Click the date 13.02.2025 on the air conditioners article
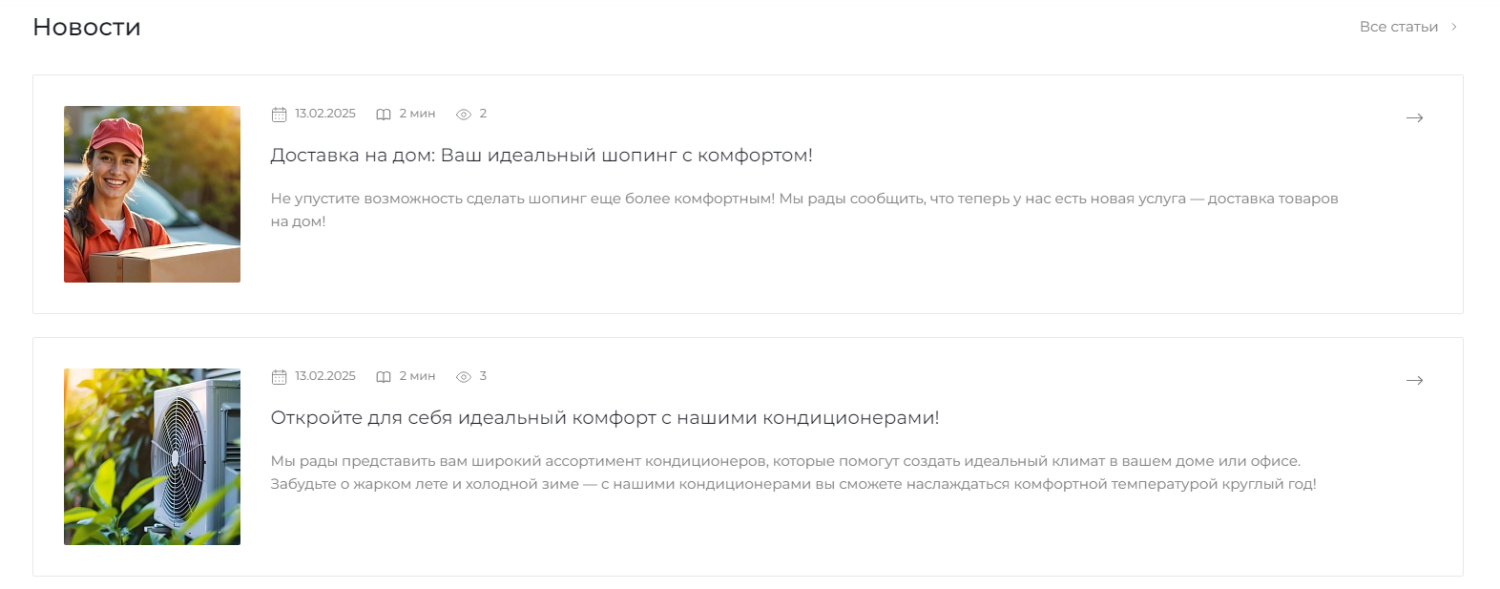 pos(325,377)
